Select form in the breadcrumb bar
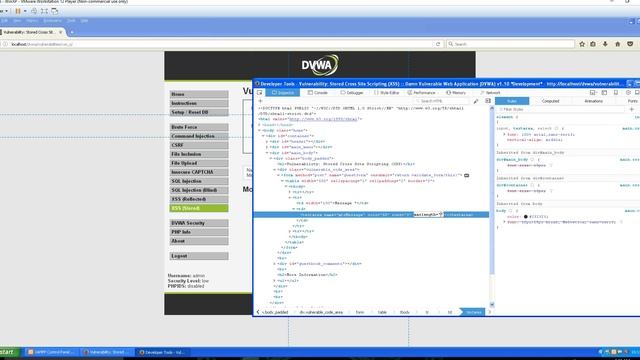 pyautogui.click(x=360, y=312)
